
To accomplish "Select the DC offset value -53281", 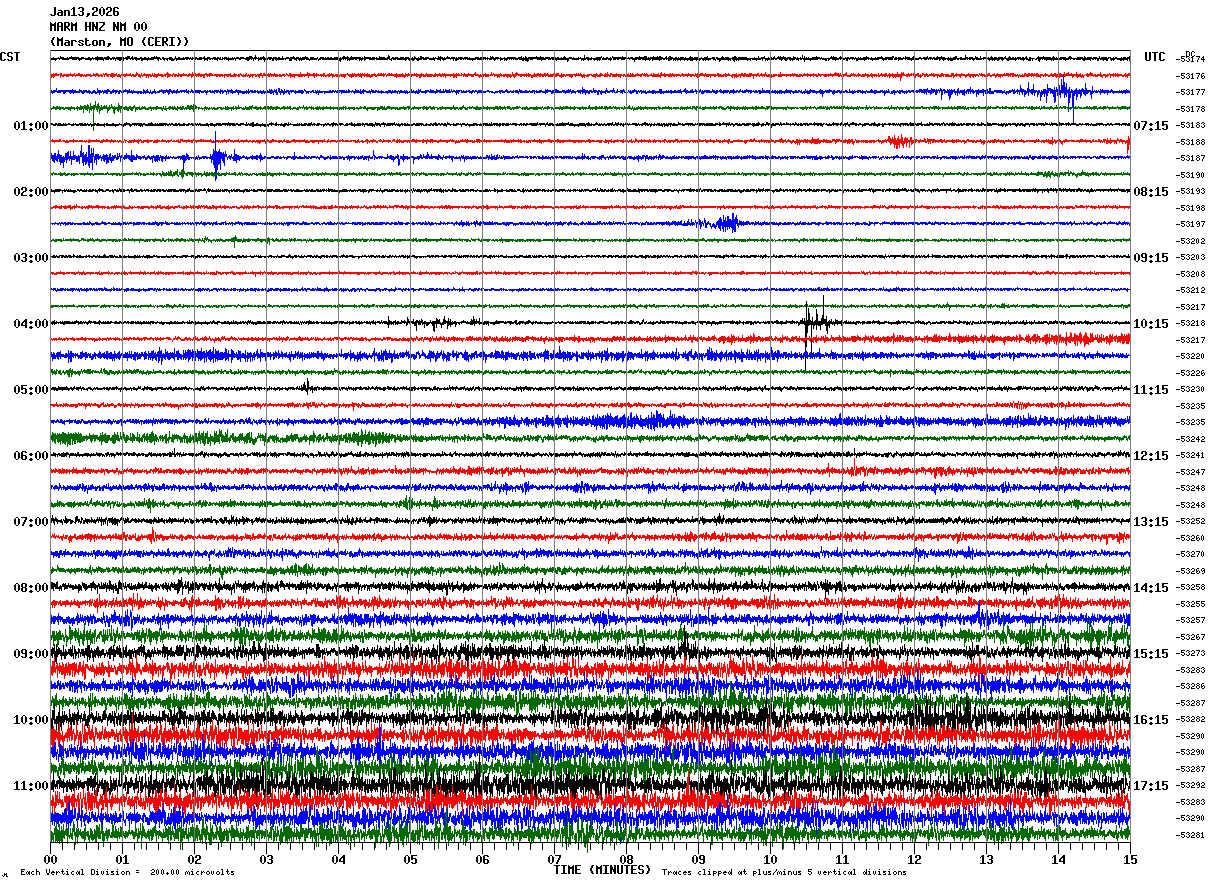I will pyautogui.click(x=1190, y=835).
